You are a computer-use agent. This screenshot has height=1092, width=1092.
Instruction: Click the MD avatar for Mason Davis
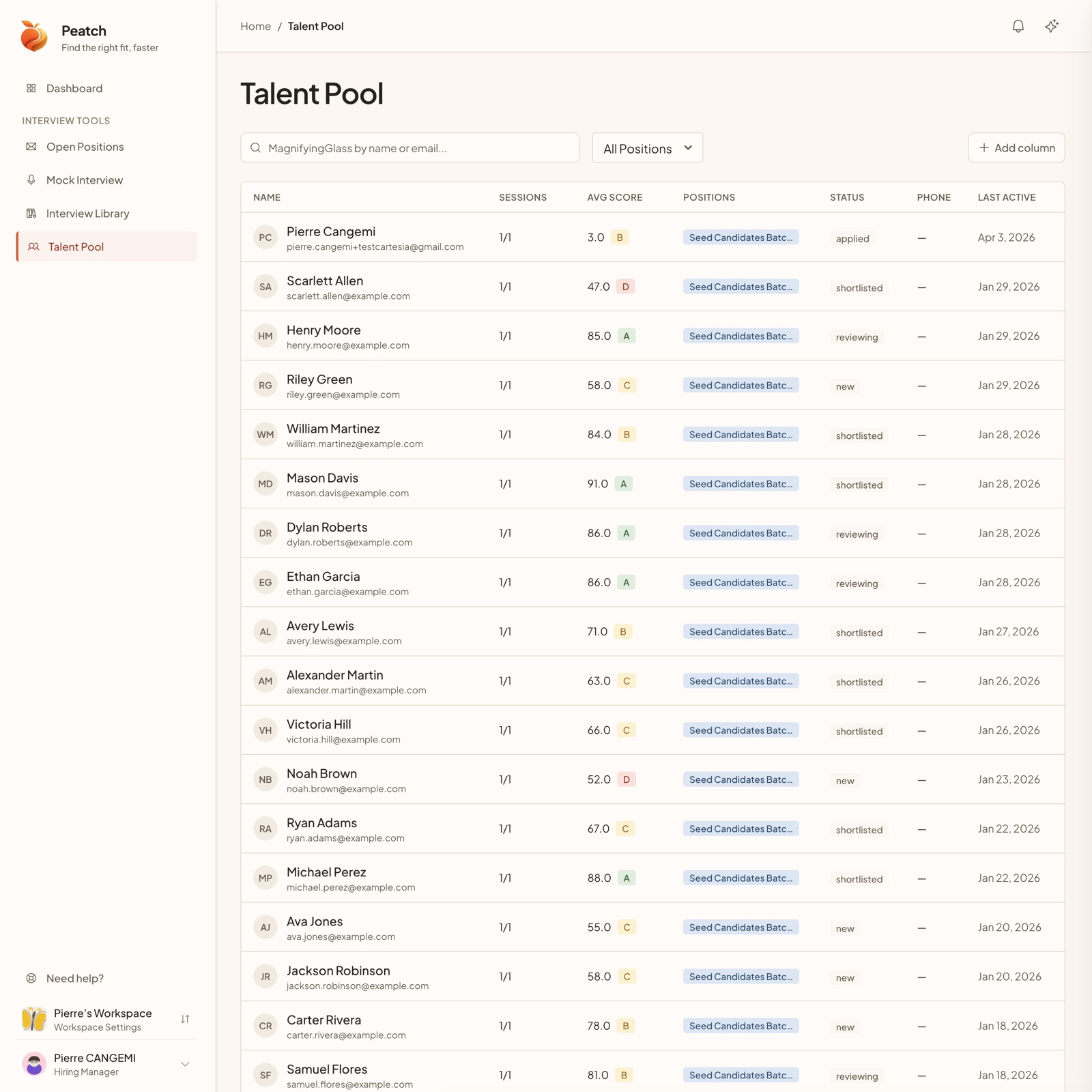click(265, 484)
